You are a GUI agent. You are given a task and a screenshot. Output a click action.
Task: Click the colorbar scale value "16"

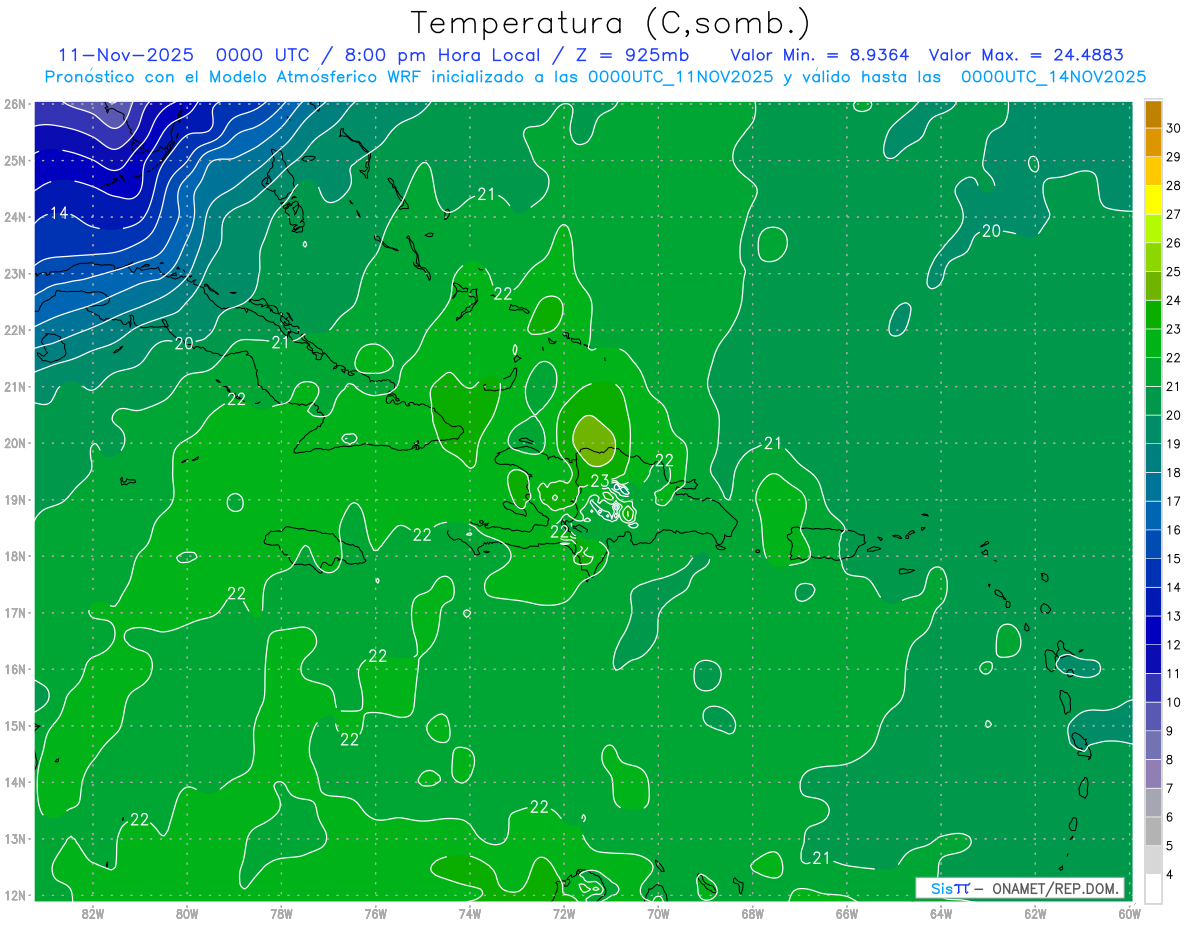(x=1174, y=530)
